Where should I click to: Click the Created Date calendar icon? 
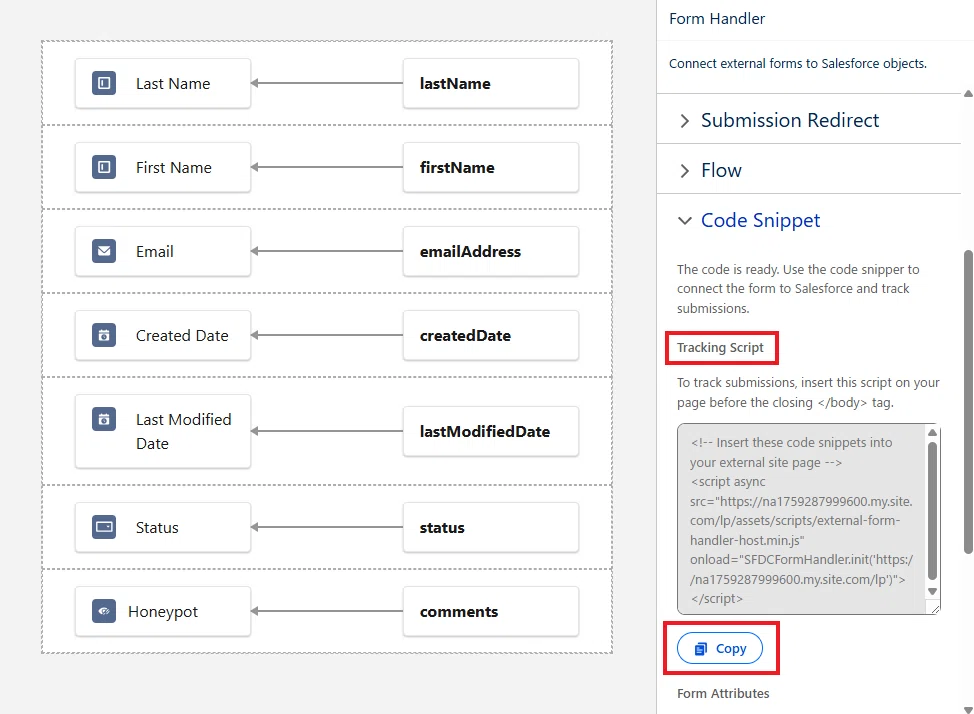(104, 335)
